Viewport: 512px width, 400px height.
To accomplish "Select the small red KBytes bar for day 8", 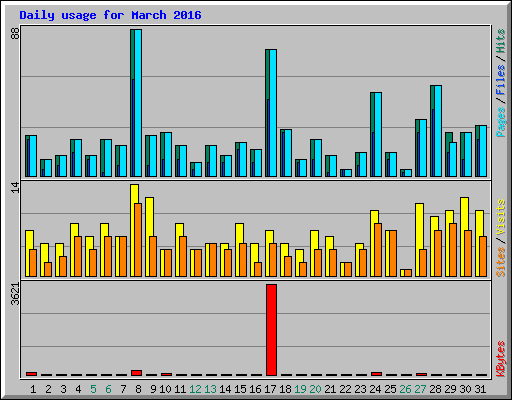I will 136,373.
